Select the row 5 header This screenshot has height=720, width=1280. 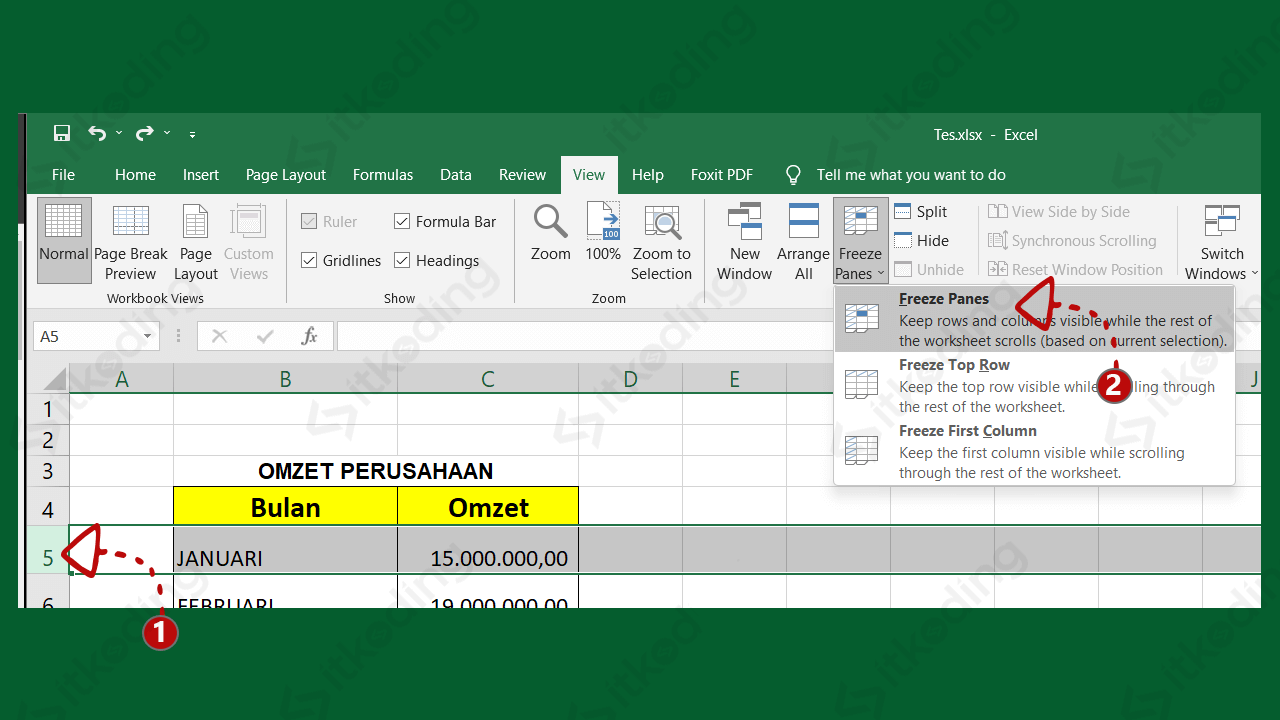pyautogui.click(x=47, y=557)
